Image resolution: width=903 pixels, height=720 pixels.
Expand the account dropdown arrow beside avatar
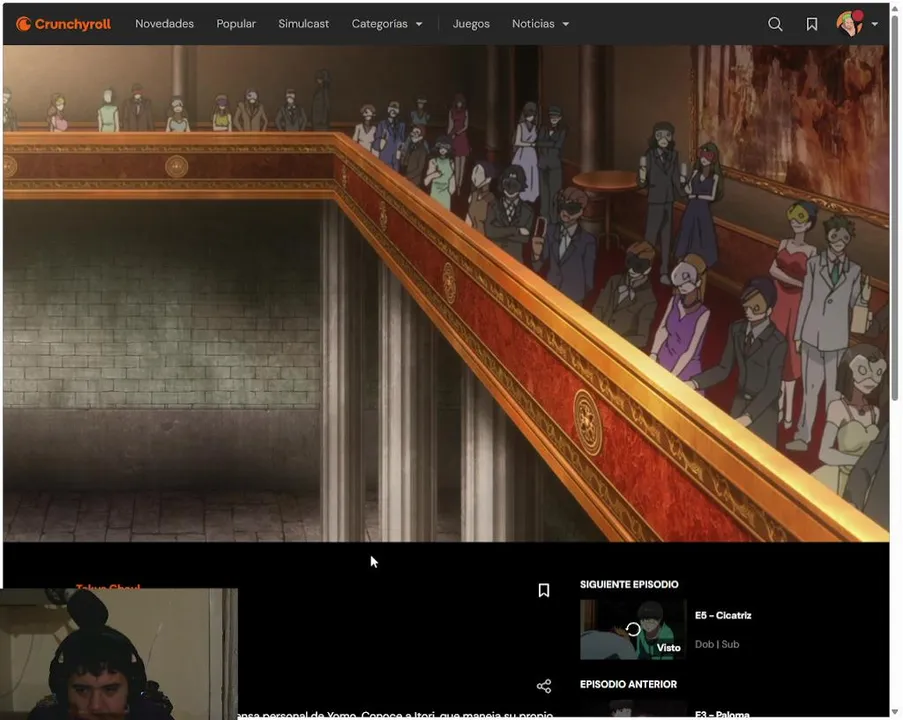(875, 24)
